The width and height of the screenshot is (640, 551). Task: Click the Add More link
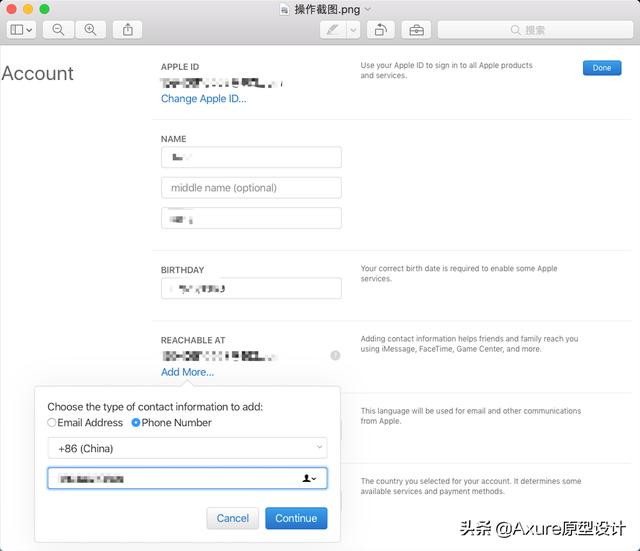pos(187,372)
